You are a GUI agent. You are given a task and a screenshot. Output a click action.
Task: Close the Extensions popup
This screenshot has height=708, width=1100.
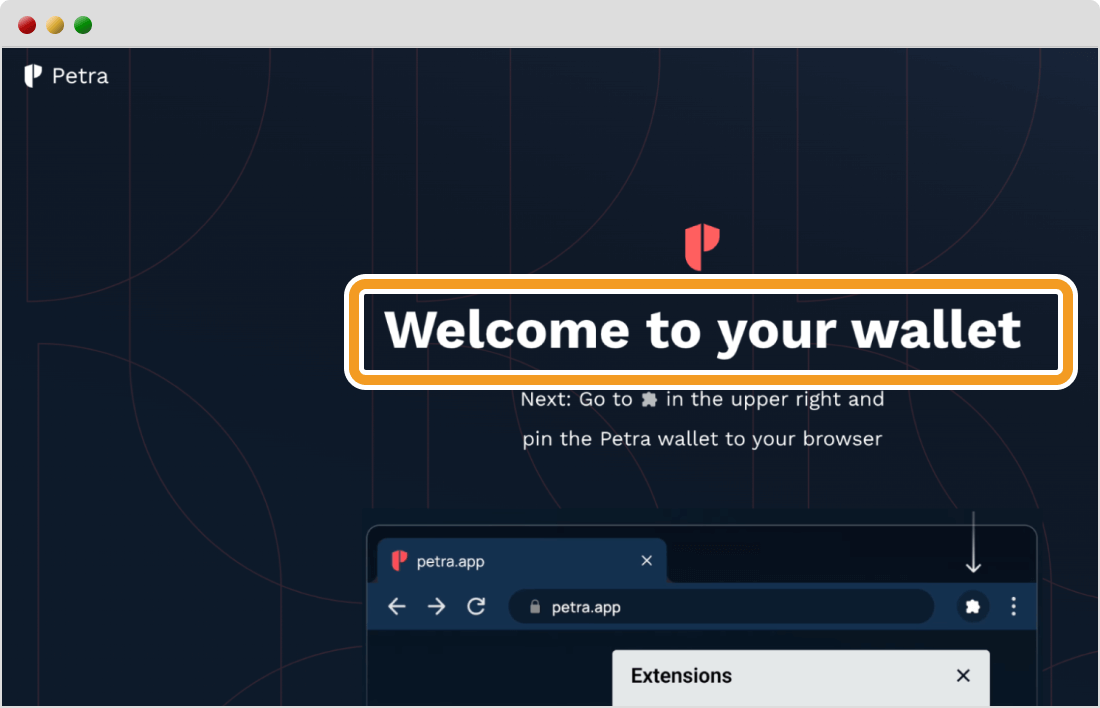click(963, 675)
